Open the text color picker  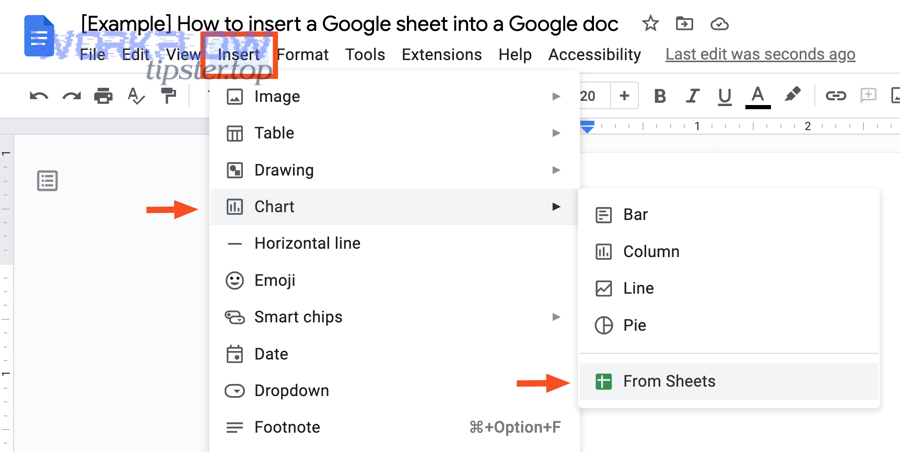point(758,96)
